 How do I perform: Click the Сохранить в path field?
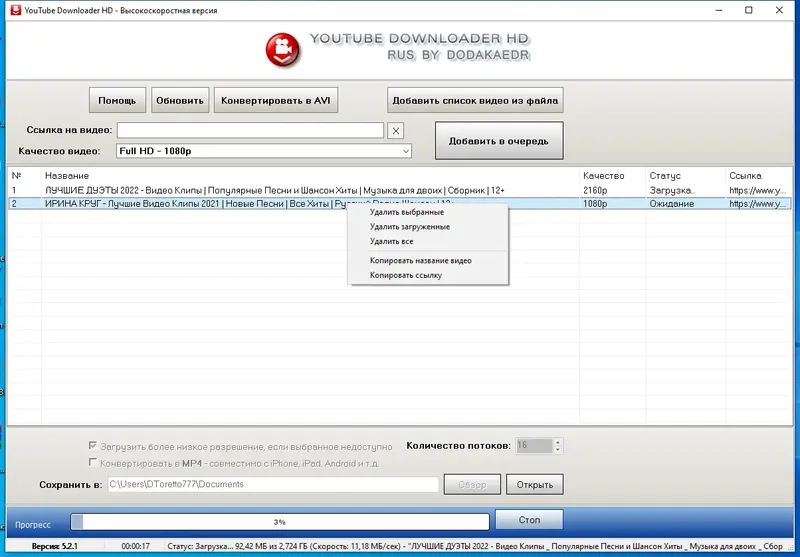[273, 485]
